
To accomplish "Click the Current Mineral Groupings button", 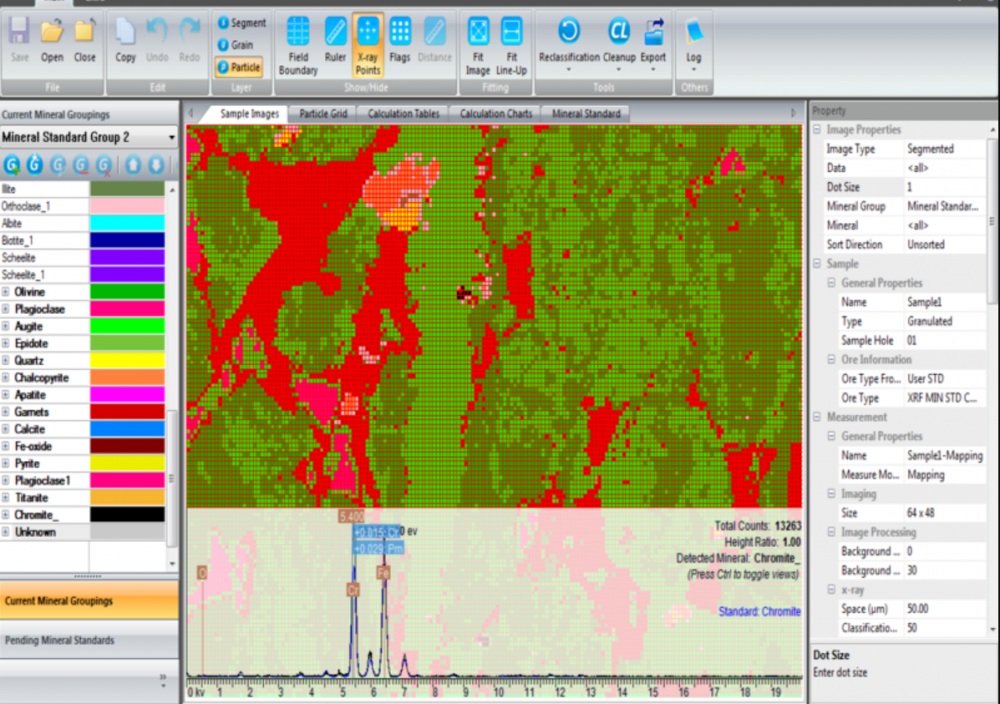I will tap(88, 601).
